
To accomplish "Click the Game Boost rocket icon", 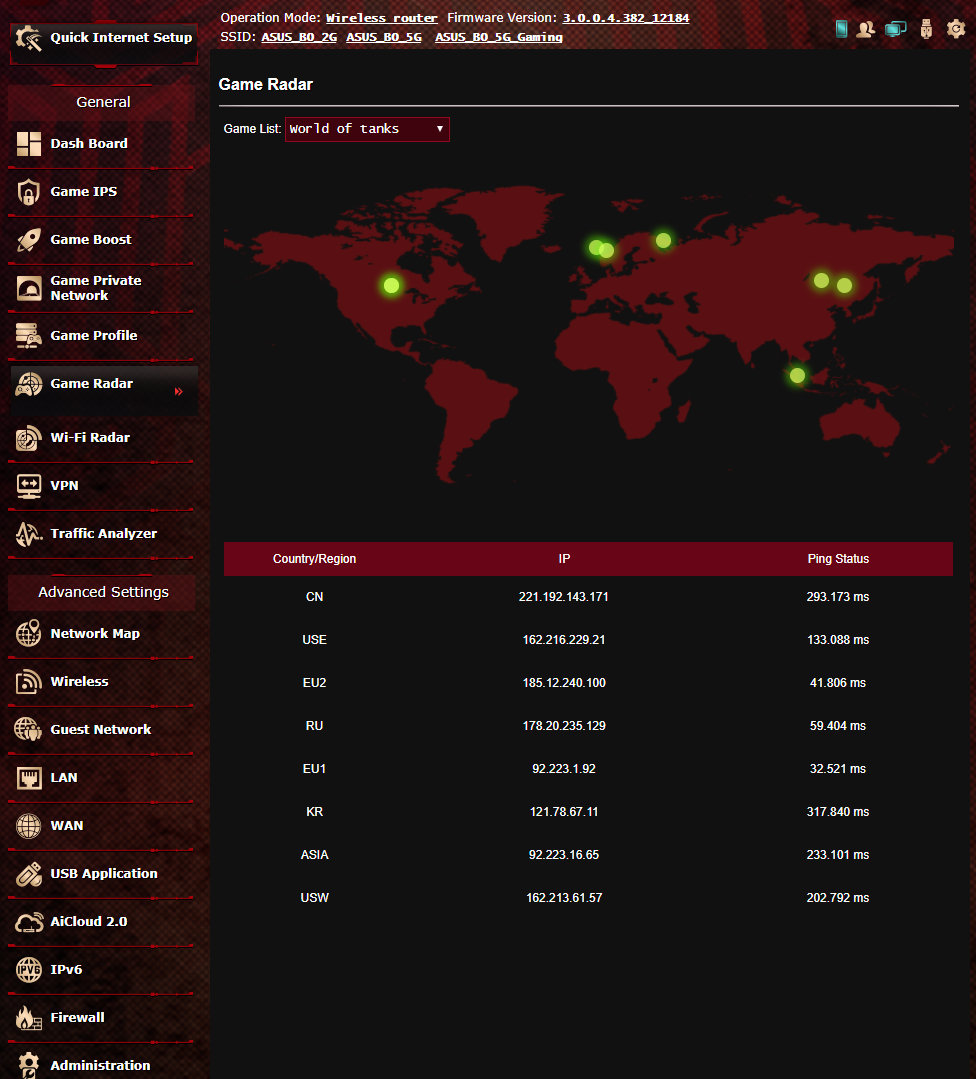I will click(28, 239).
